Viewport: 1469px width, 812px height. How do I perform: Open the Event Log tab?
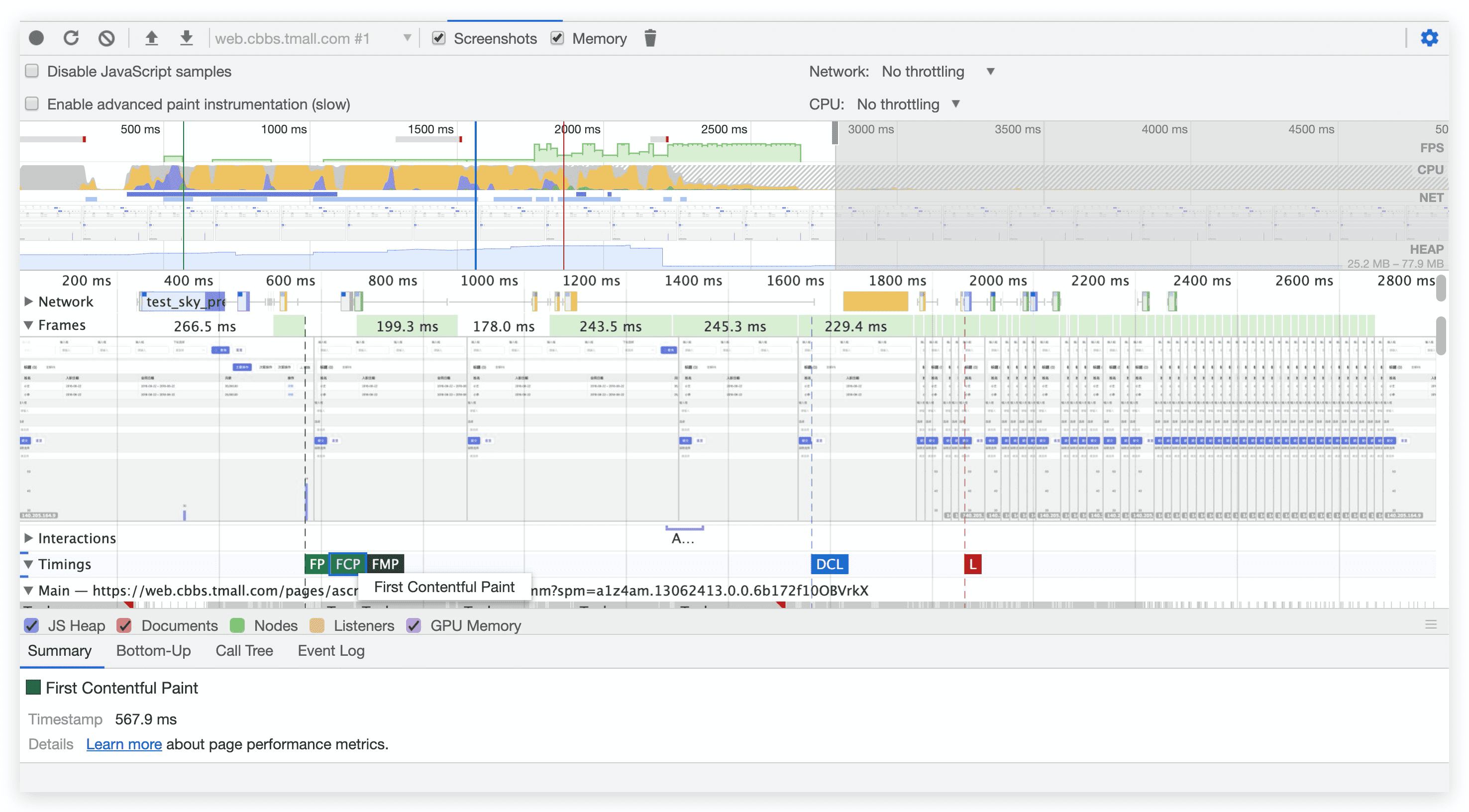[x=331, y=651]
